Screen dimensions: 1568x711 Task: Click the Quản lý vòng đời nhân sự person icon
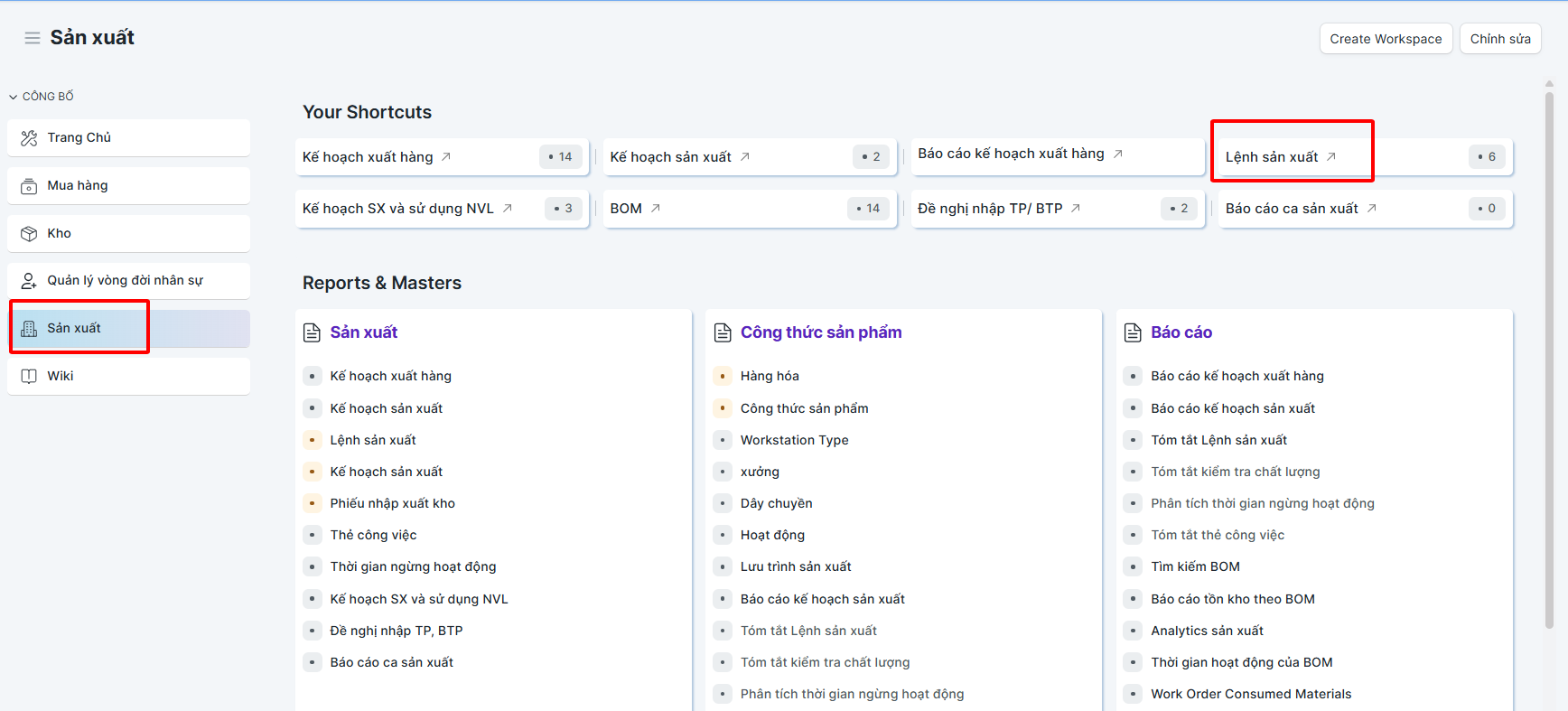pos(29,280)
